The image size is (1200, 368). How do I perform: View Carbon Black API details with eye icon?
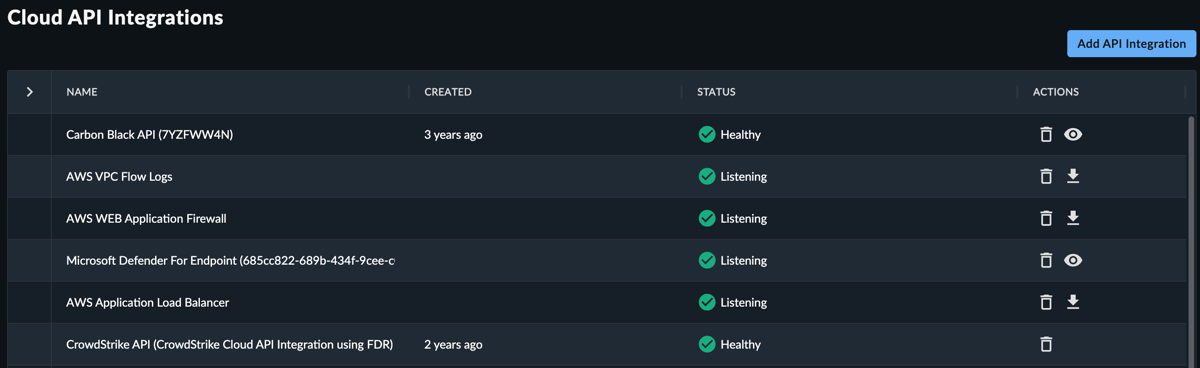point(1073,134)
